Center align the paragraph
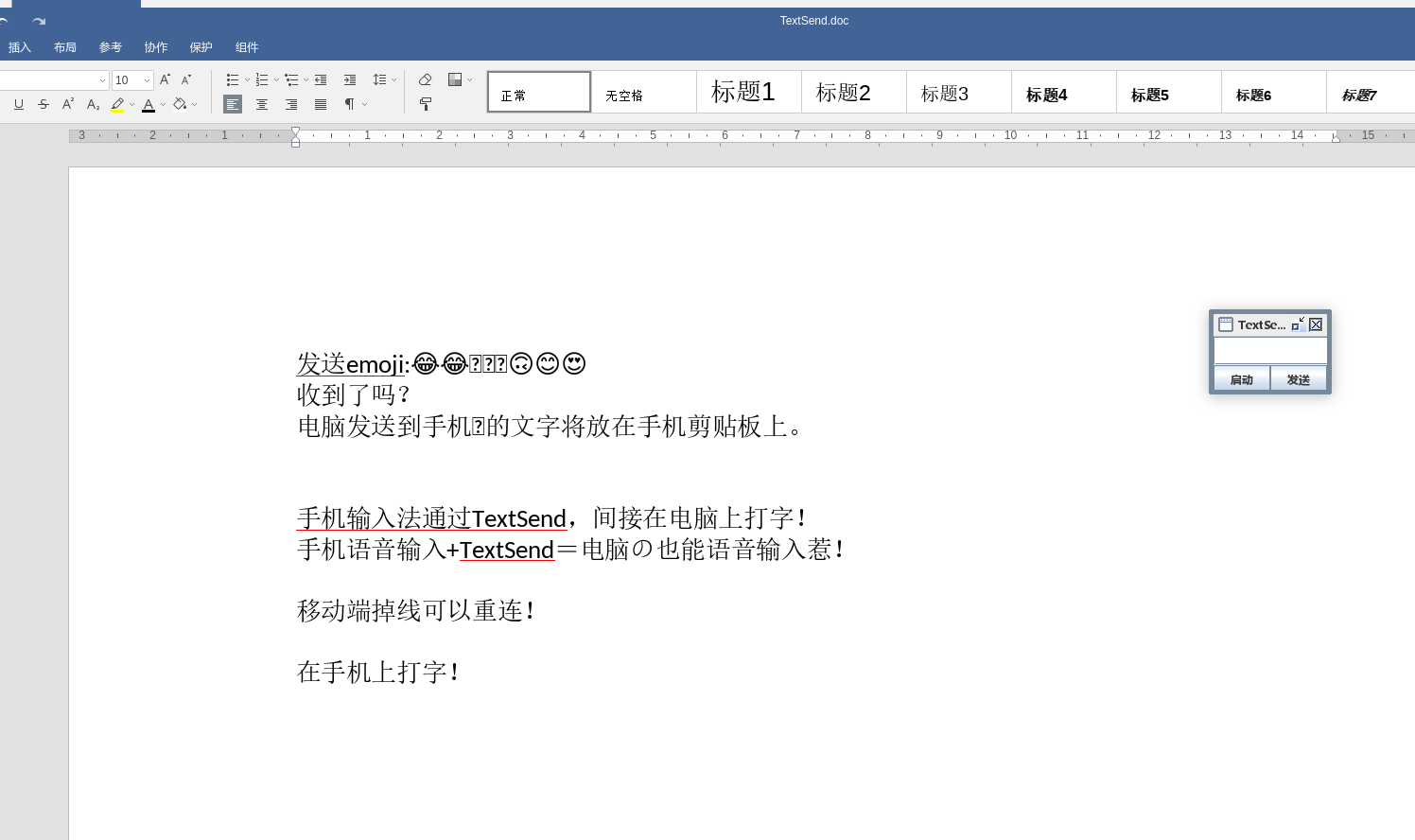1415x840 pixels. tap(262, 104)
